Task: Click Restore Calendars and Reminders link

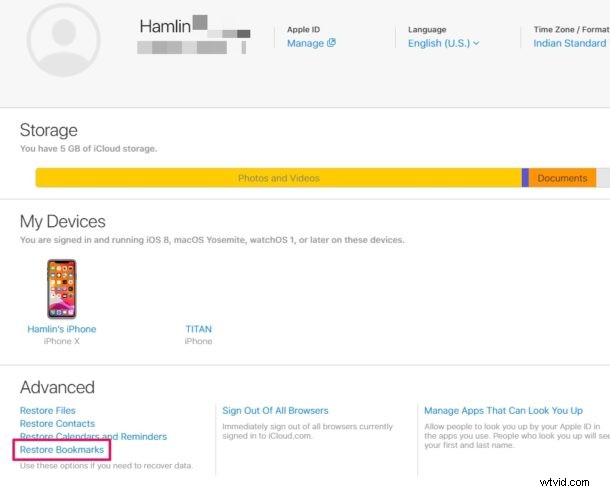Action: pyautogui.click(x=93, y=436)
